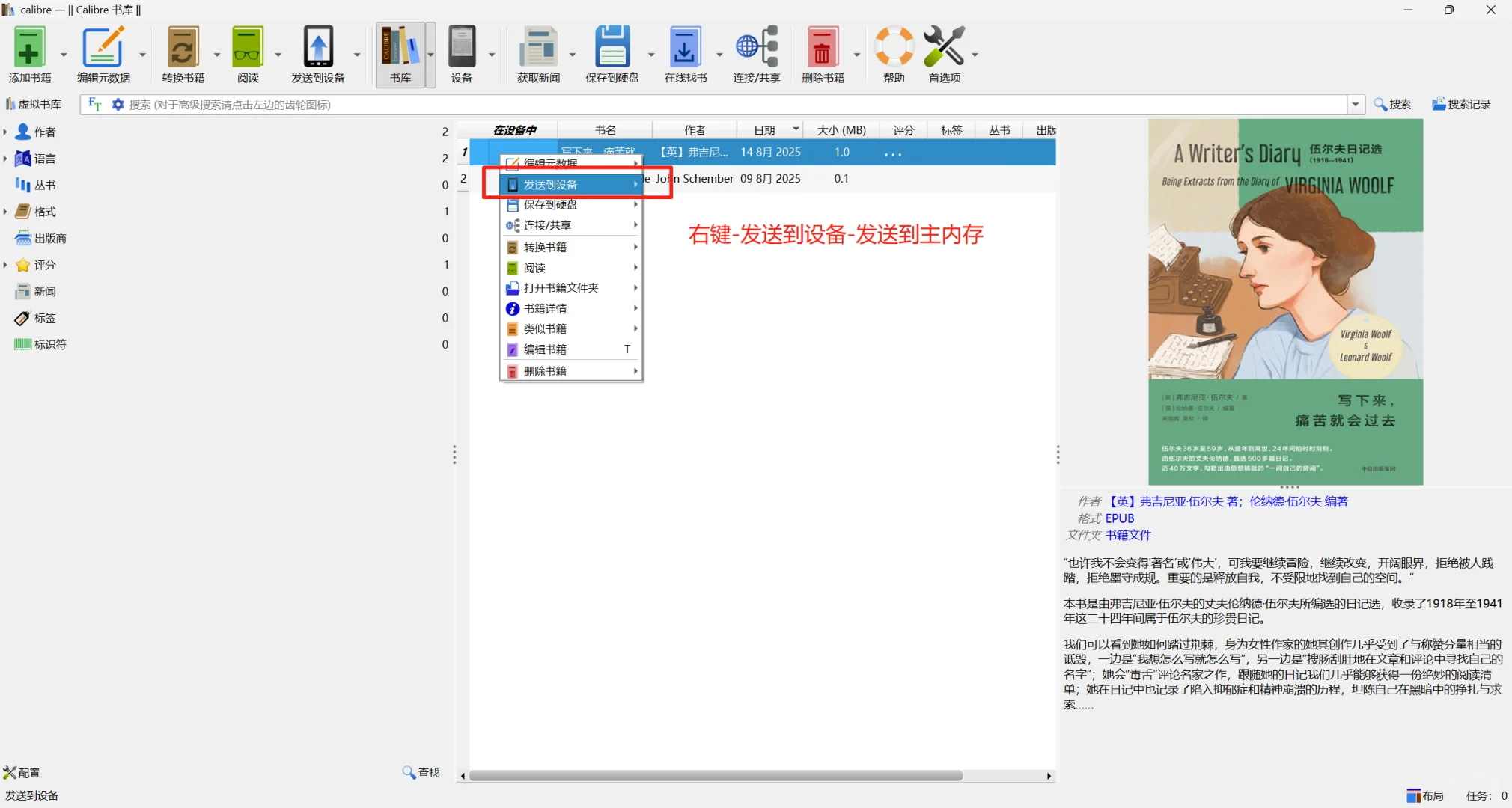Choose 转换书籍 in the context menu
This screenshot has height=808, width=1512.
(572, 247)
